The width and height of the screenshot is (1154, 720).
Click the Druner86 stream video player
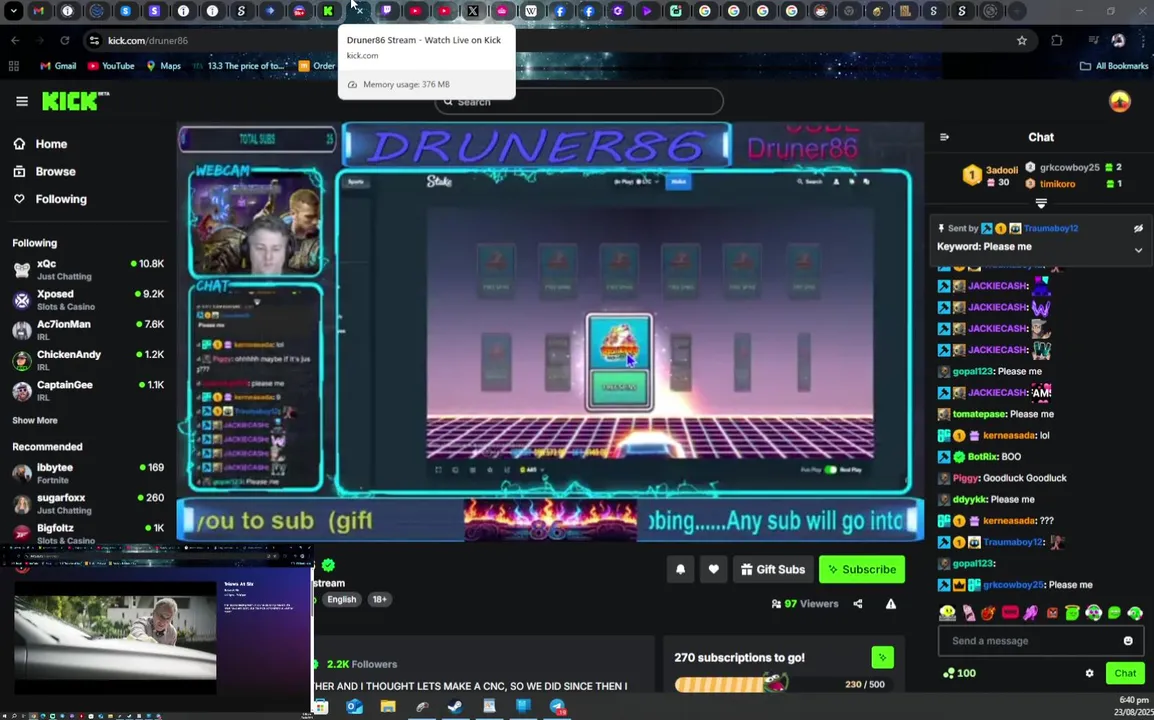coord(550,331)
